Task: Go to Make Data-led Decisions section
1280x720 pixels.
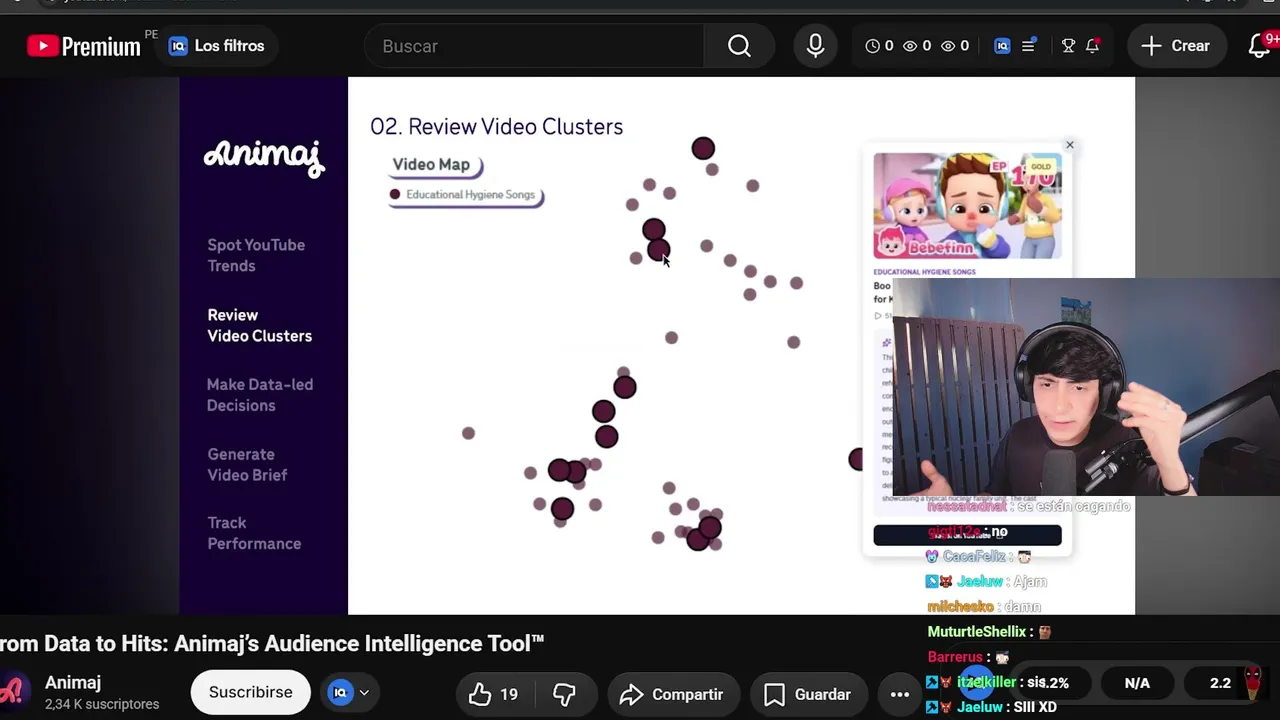Action: (260, 395)
